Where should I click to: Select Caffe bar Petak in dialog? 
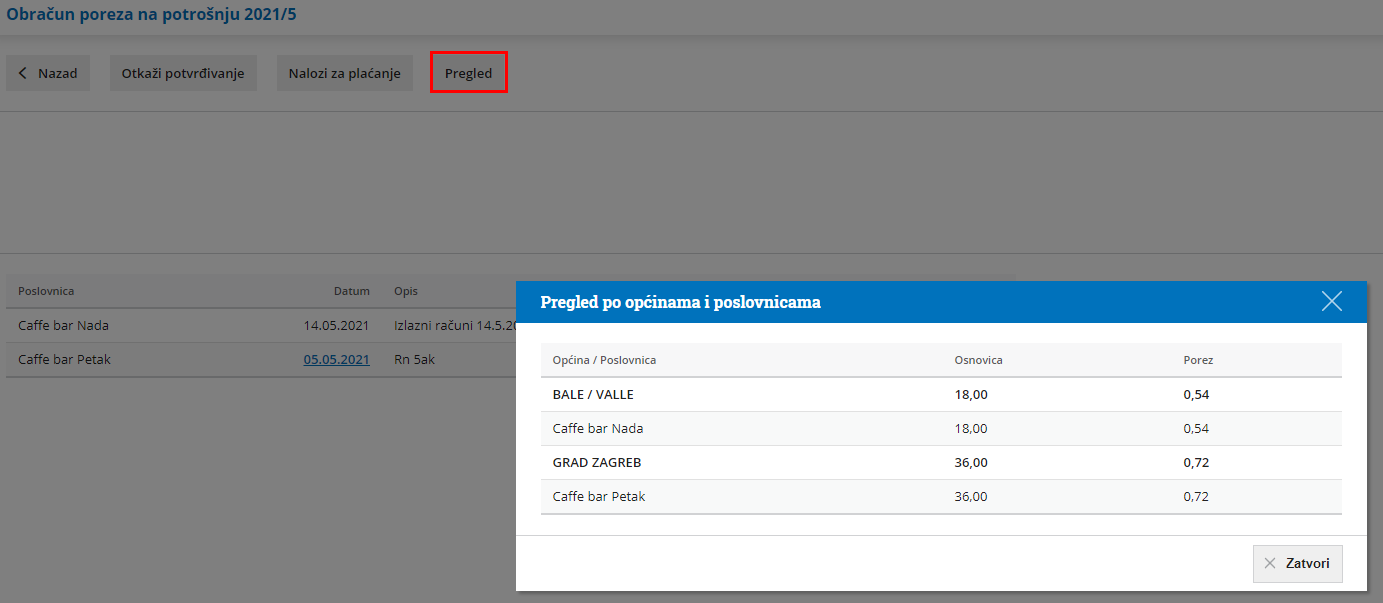click(x=599, y=496)
